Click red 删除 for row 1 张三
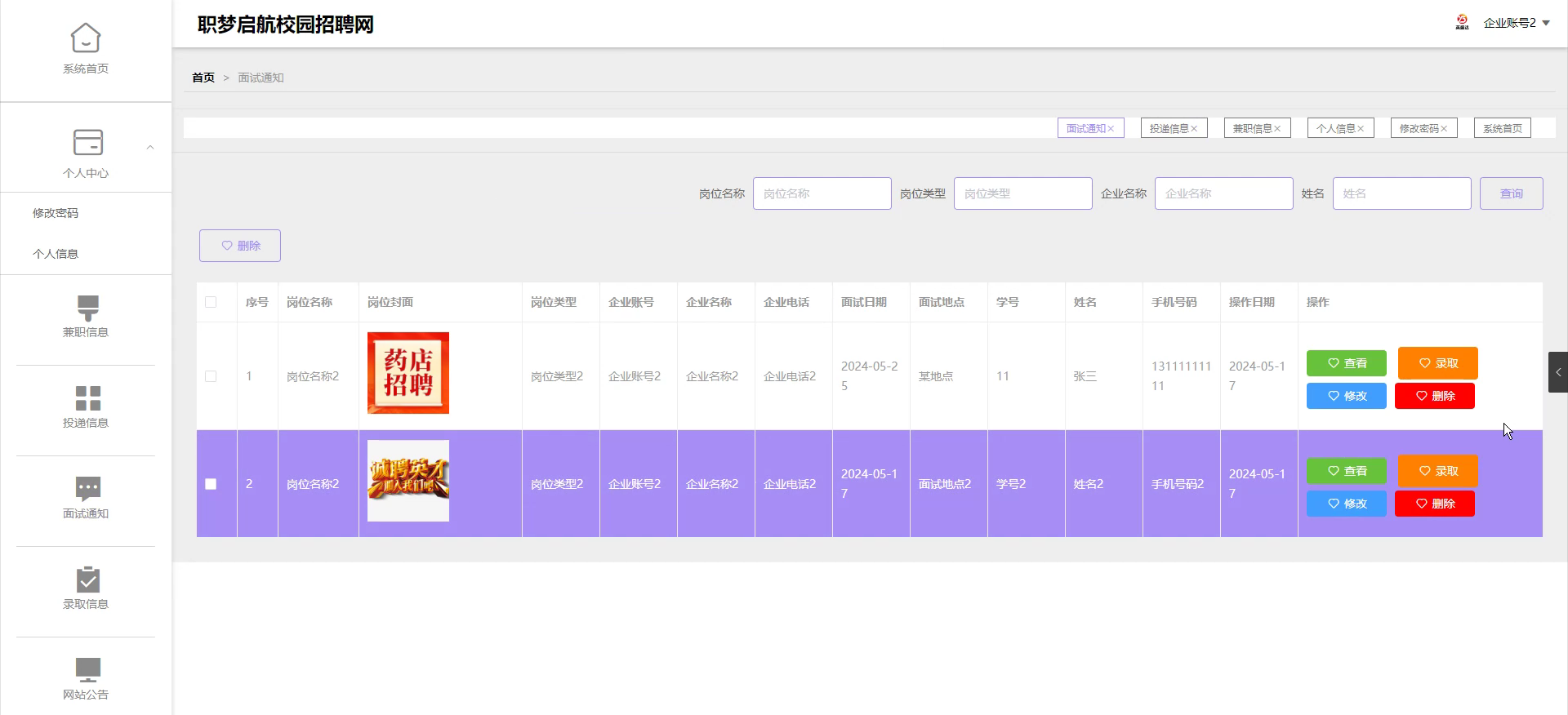 click(x=1435, y=396)
